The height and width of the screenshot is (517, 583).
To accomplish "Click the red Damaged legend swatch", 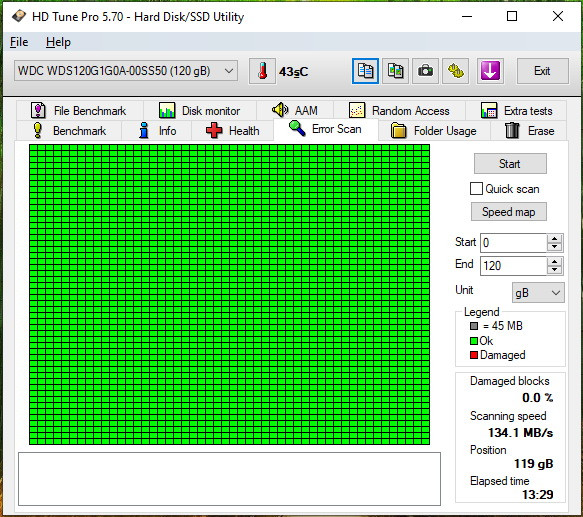I will 474,355.
